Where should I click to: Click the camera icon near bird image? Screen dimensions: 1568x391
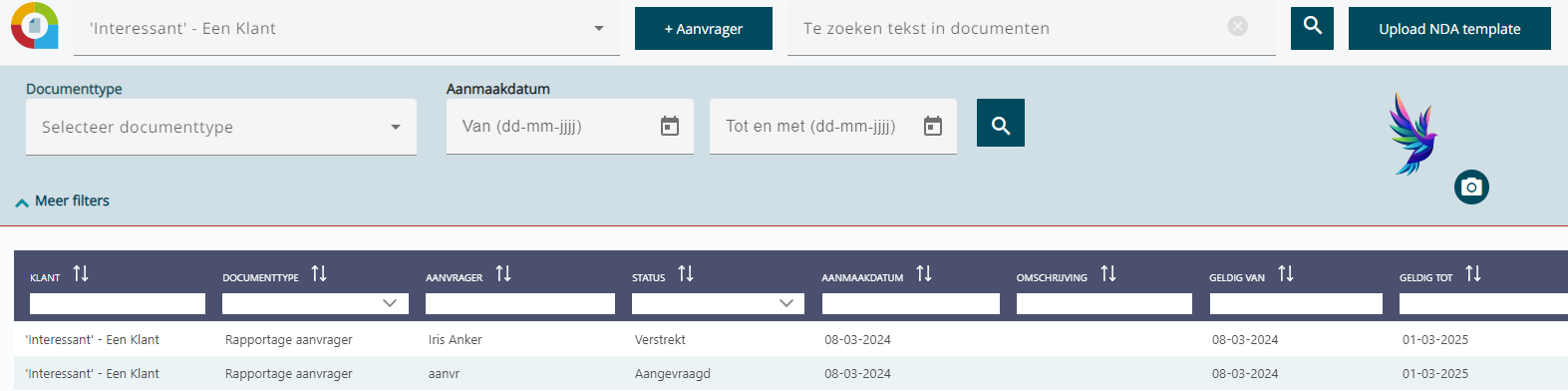click(x=1471, y=187)
